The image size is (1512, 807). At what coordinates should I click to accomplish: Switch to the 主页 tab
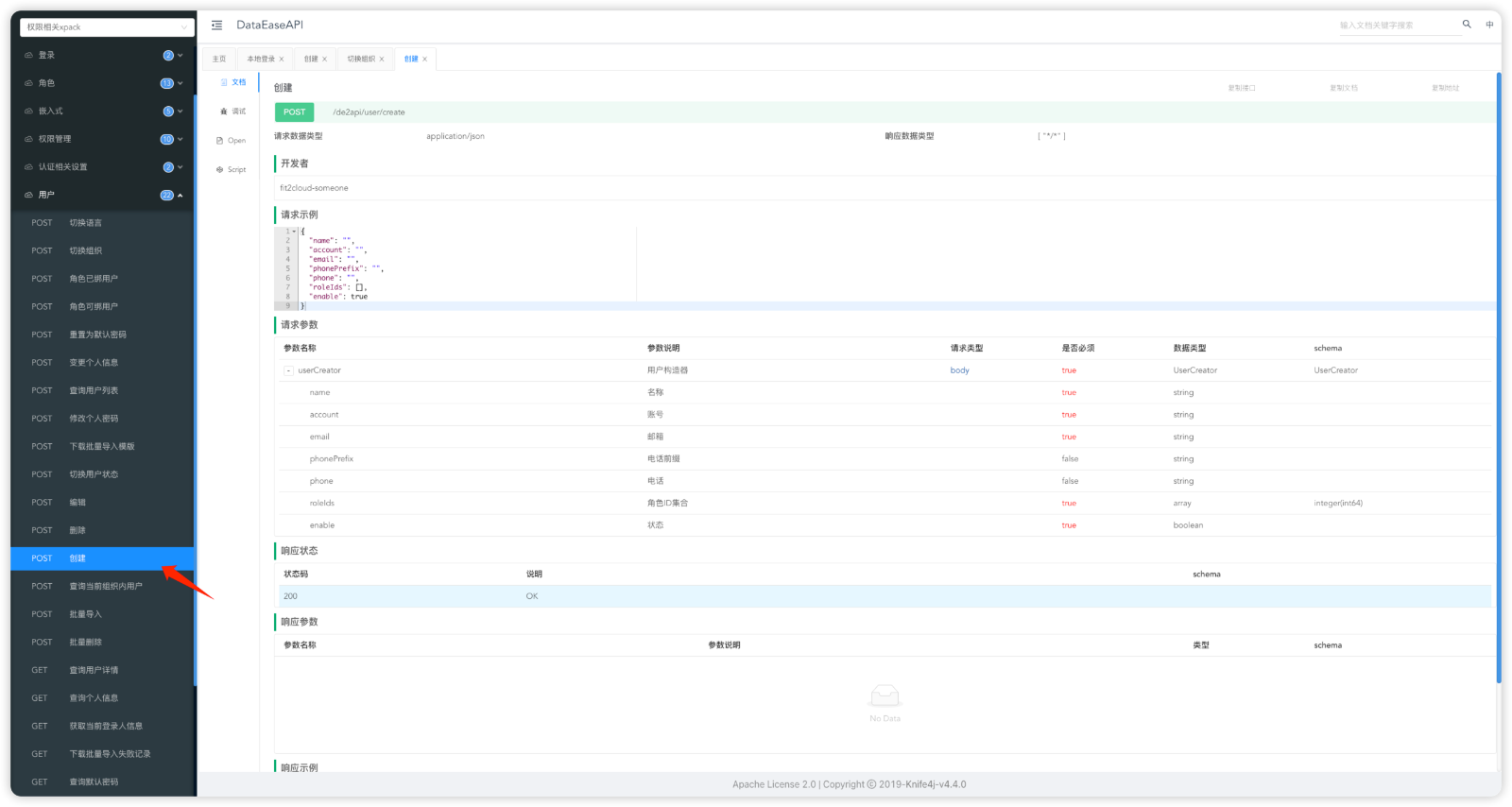[x=219, y=59]
